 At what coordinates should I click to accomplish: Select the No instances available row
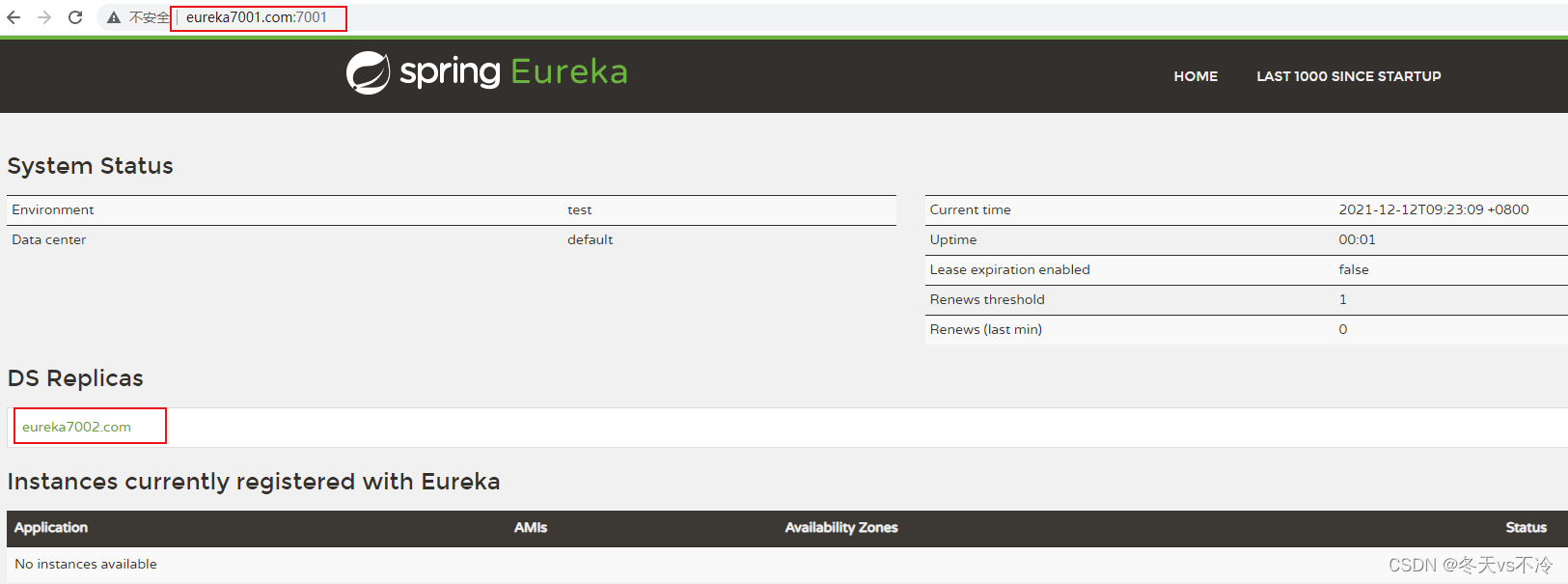[787, 564]
